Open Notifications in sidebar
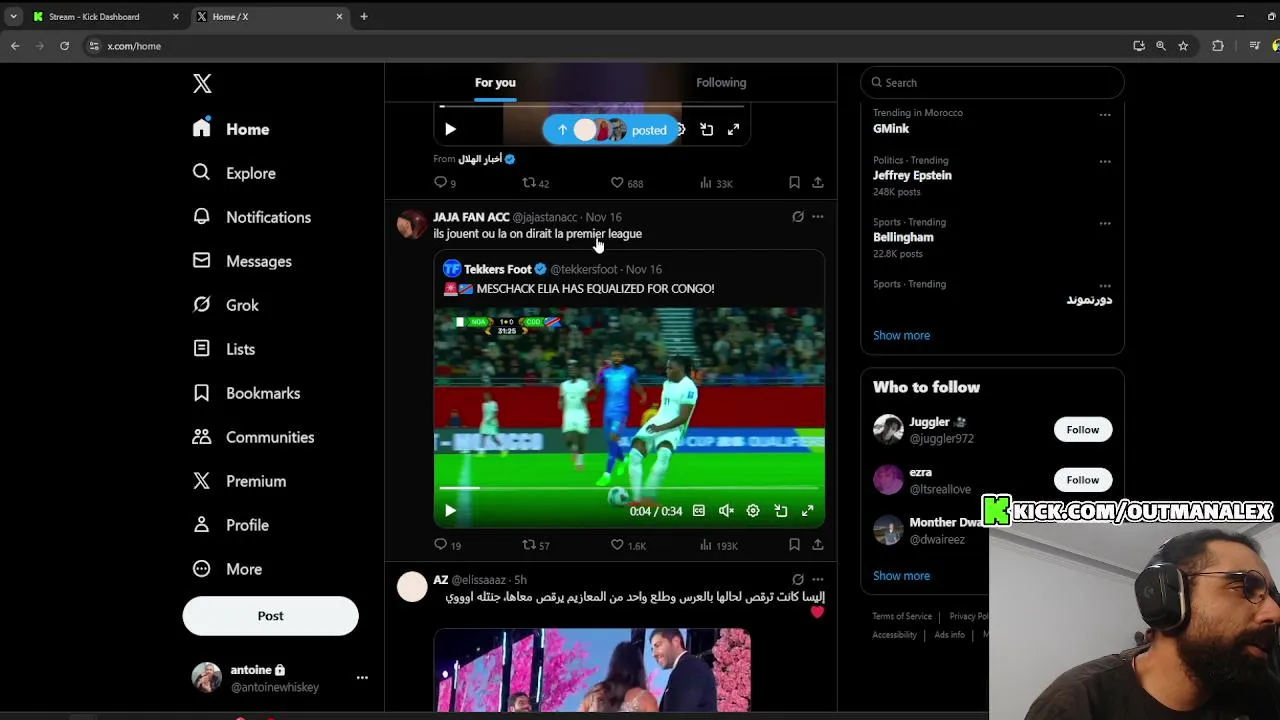 (x=251, y=217)
